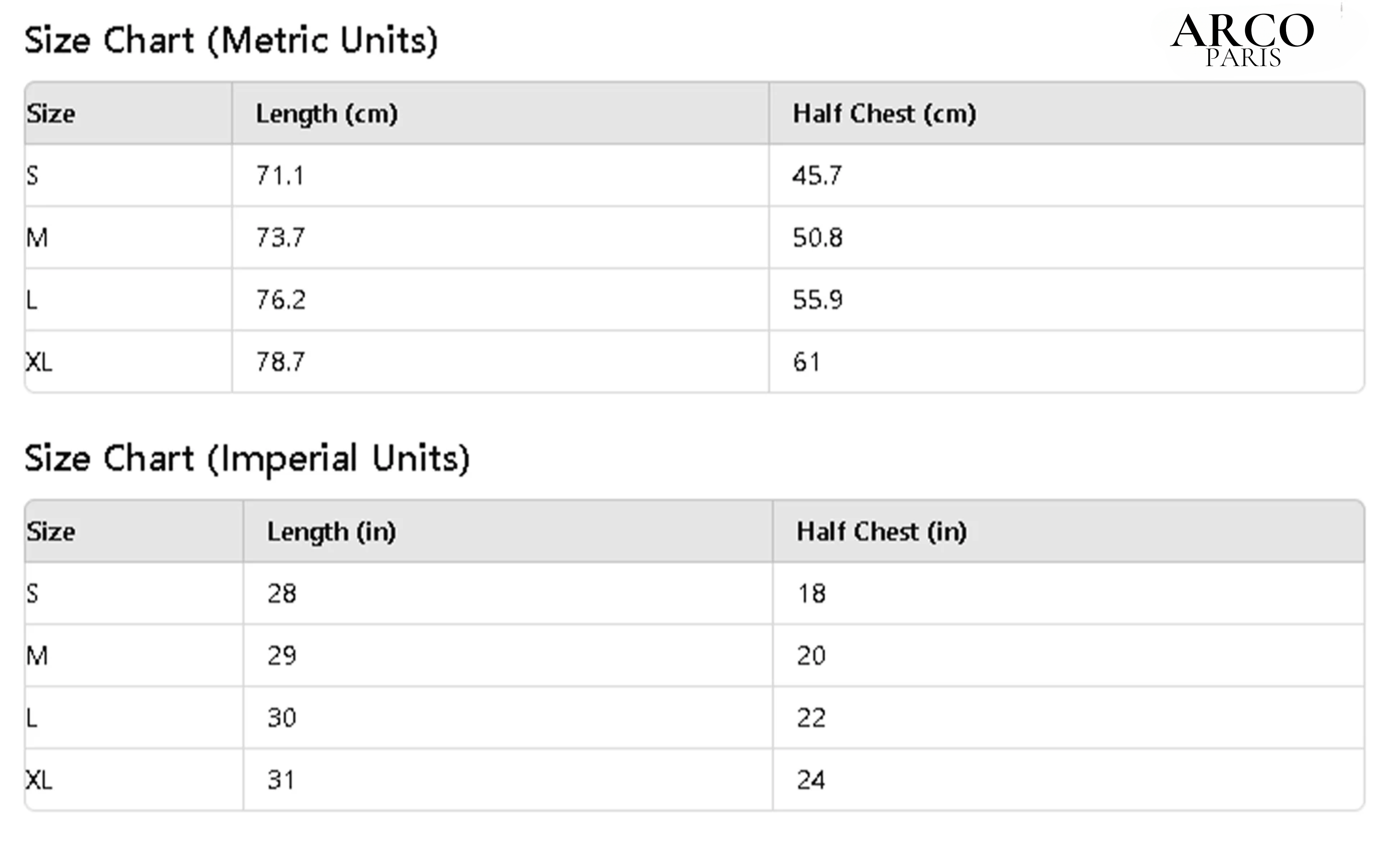Viewport: 1400px width, 844px height.
Task: Click the 73.7 length value
Action: click(281, 238)
